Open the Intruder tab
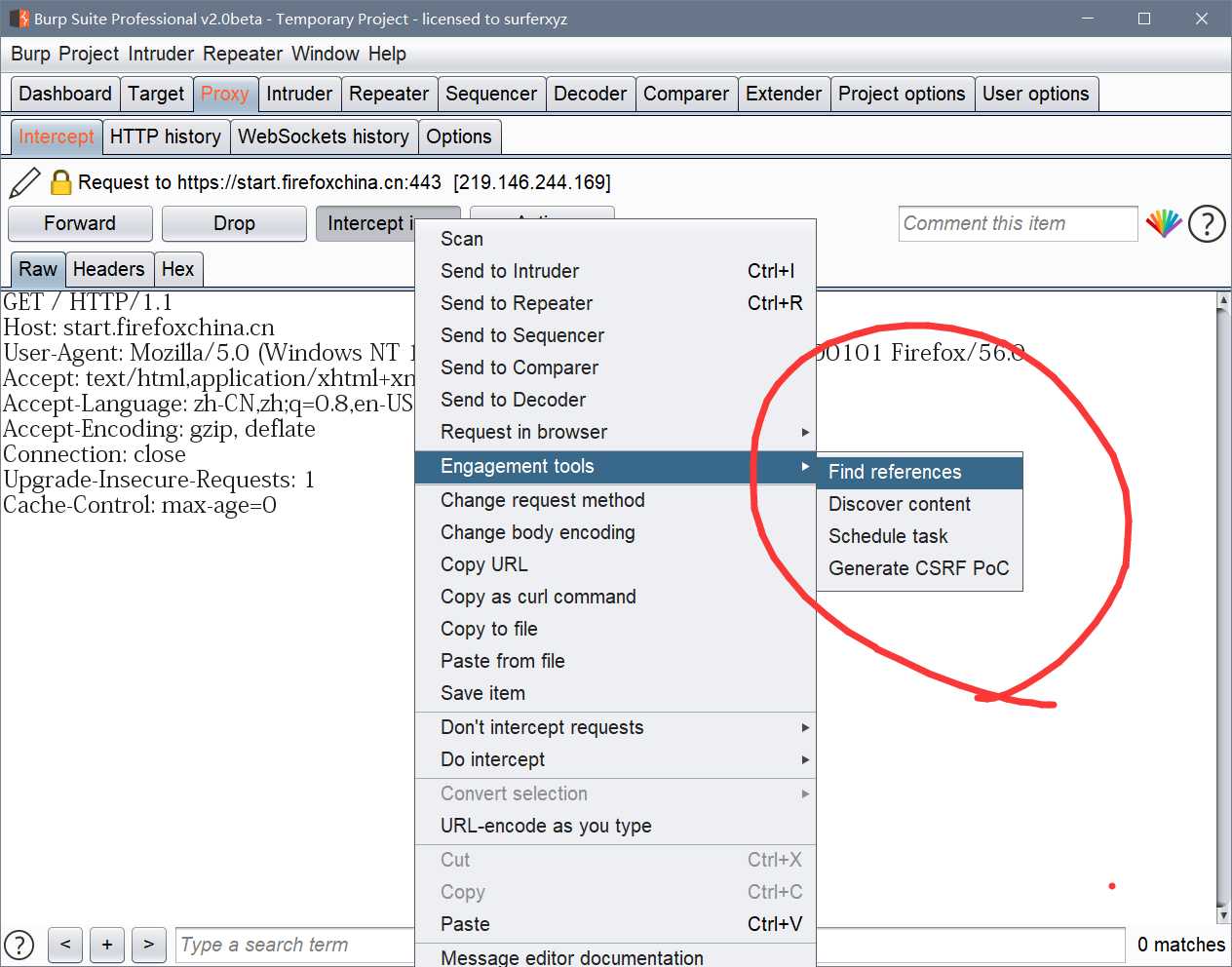Screen dimensions: 1232x967 [299, 94]
